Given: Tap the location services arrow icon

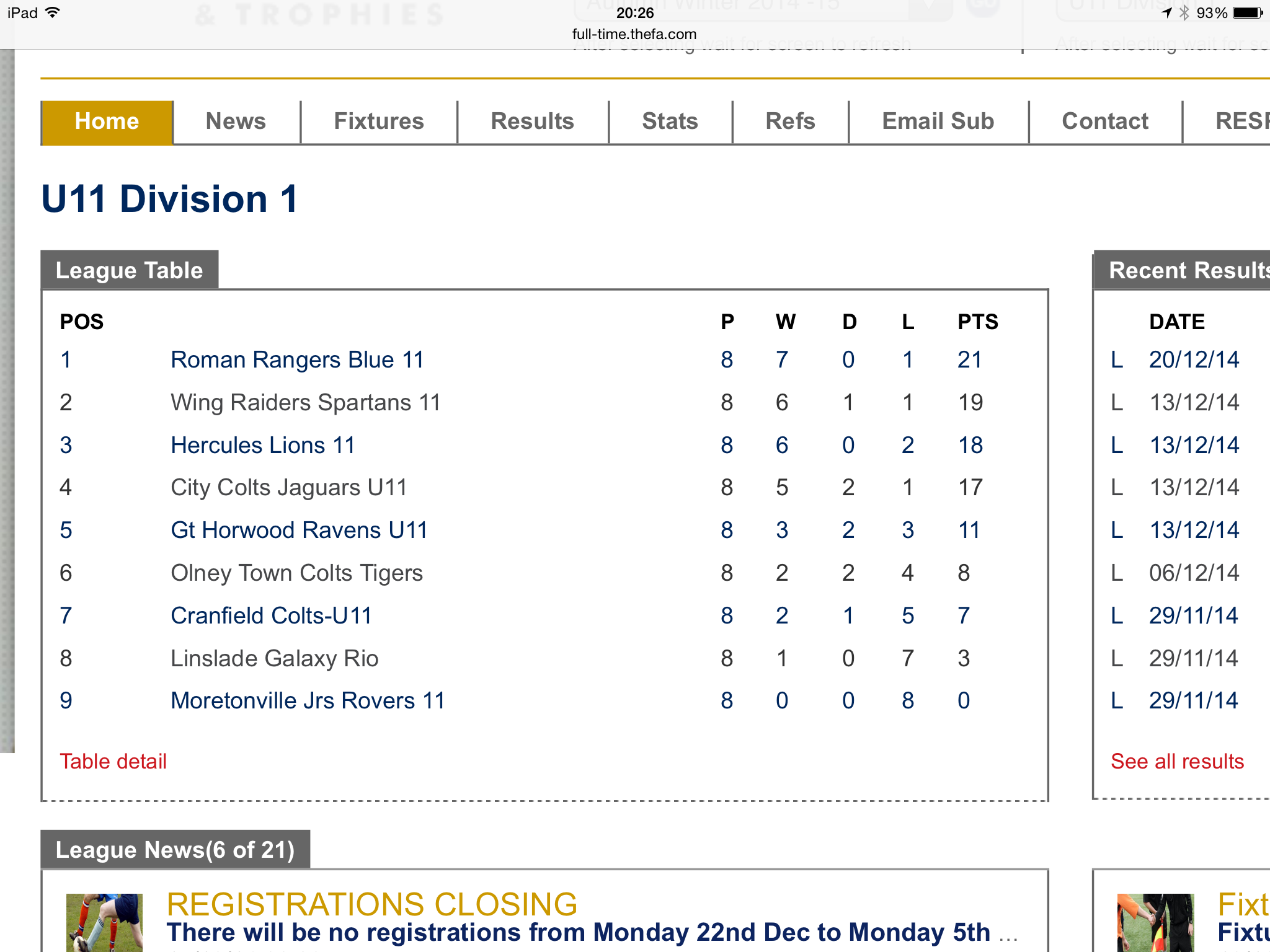Looking at the screenshot, I should coord(1166,13).
